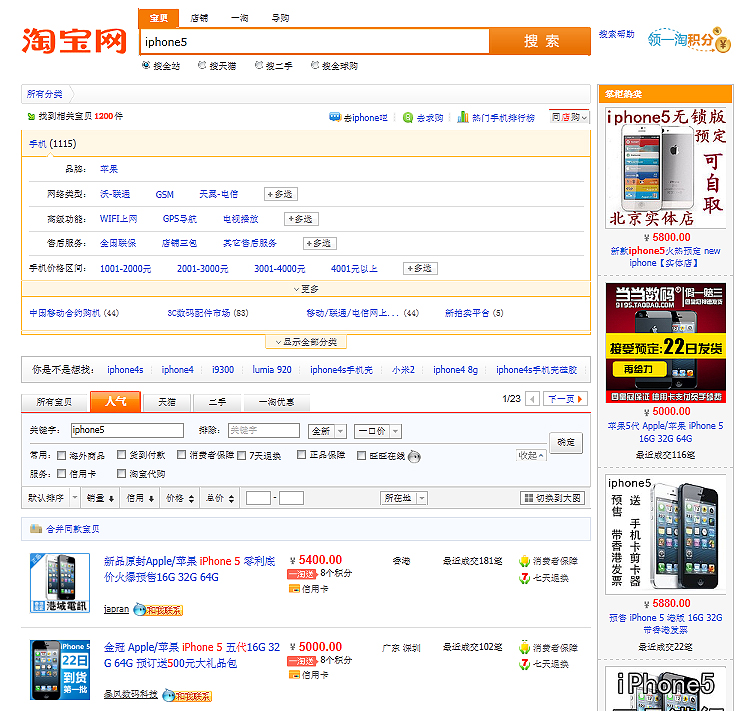Open the iphone5无锁版 ad thumbnail
Screen dimensions: 751x711
tap(665, 168)
